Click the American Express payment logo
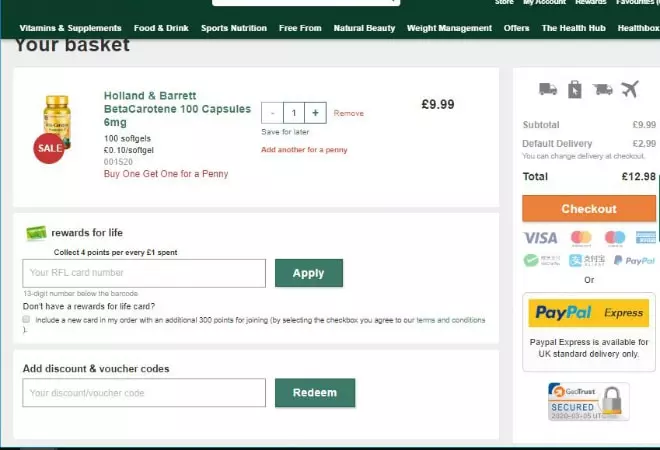The width and height of the screenshot is (660, 450). [646, 237]
